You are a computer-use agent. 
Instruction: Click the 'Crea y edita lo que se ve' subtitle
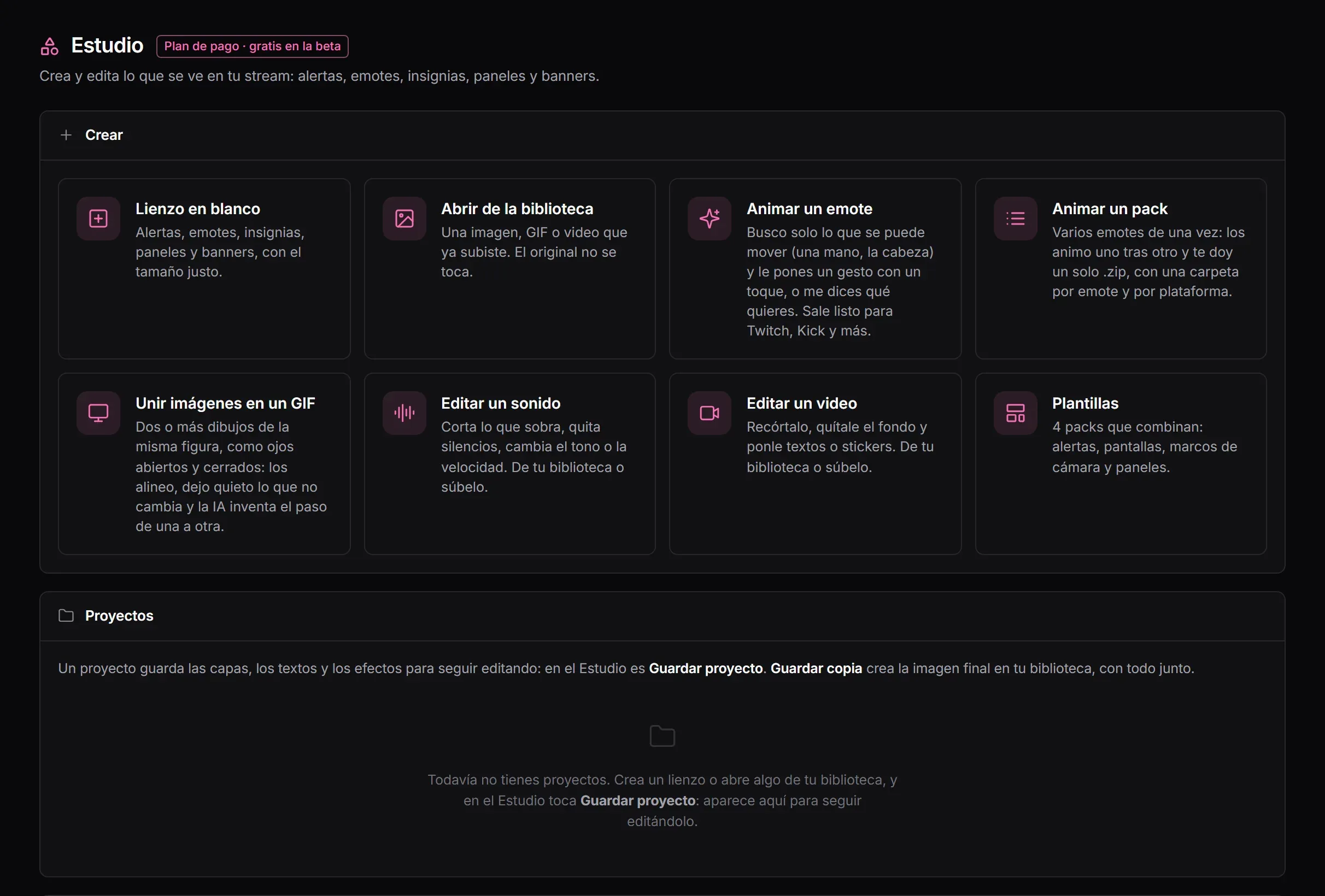pos(319,76)
